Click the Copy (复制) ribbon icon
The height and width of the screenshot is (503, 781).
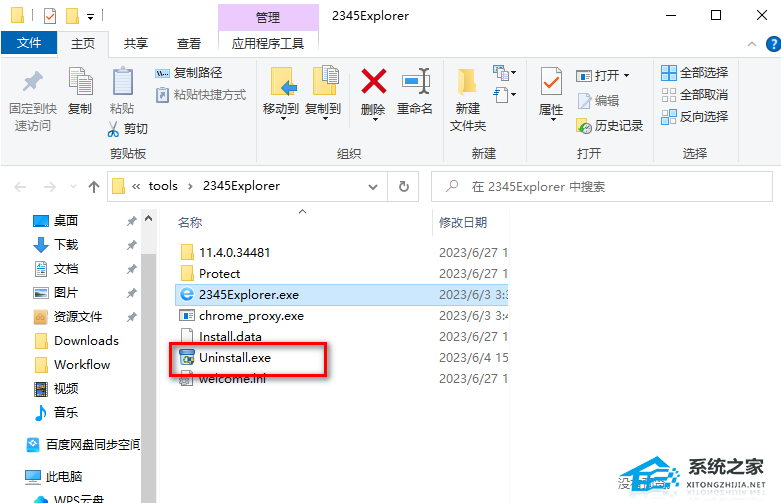[80, 81]
